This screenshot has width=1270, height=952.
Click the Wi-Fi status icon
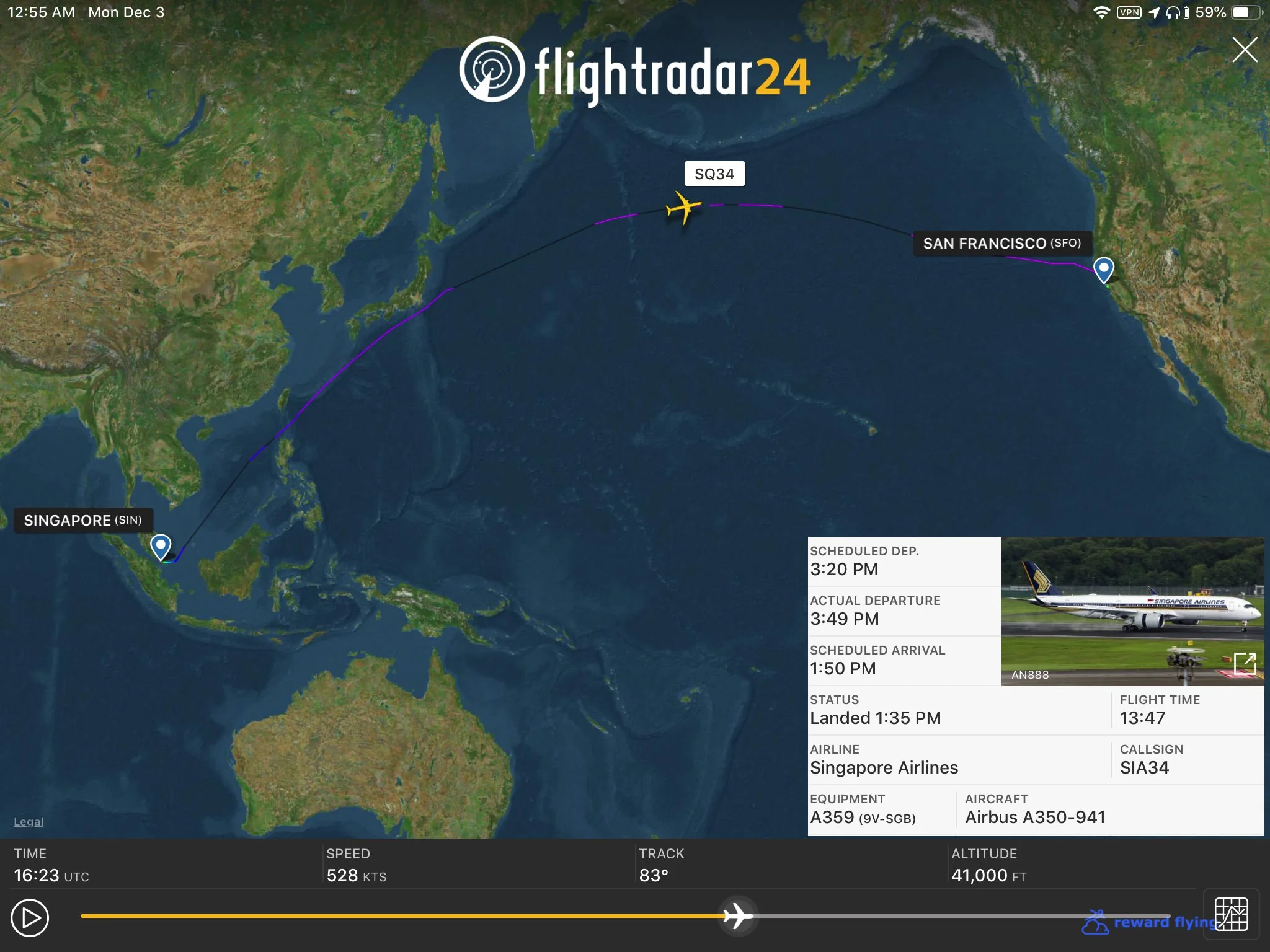coord(1101,12)
